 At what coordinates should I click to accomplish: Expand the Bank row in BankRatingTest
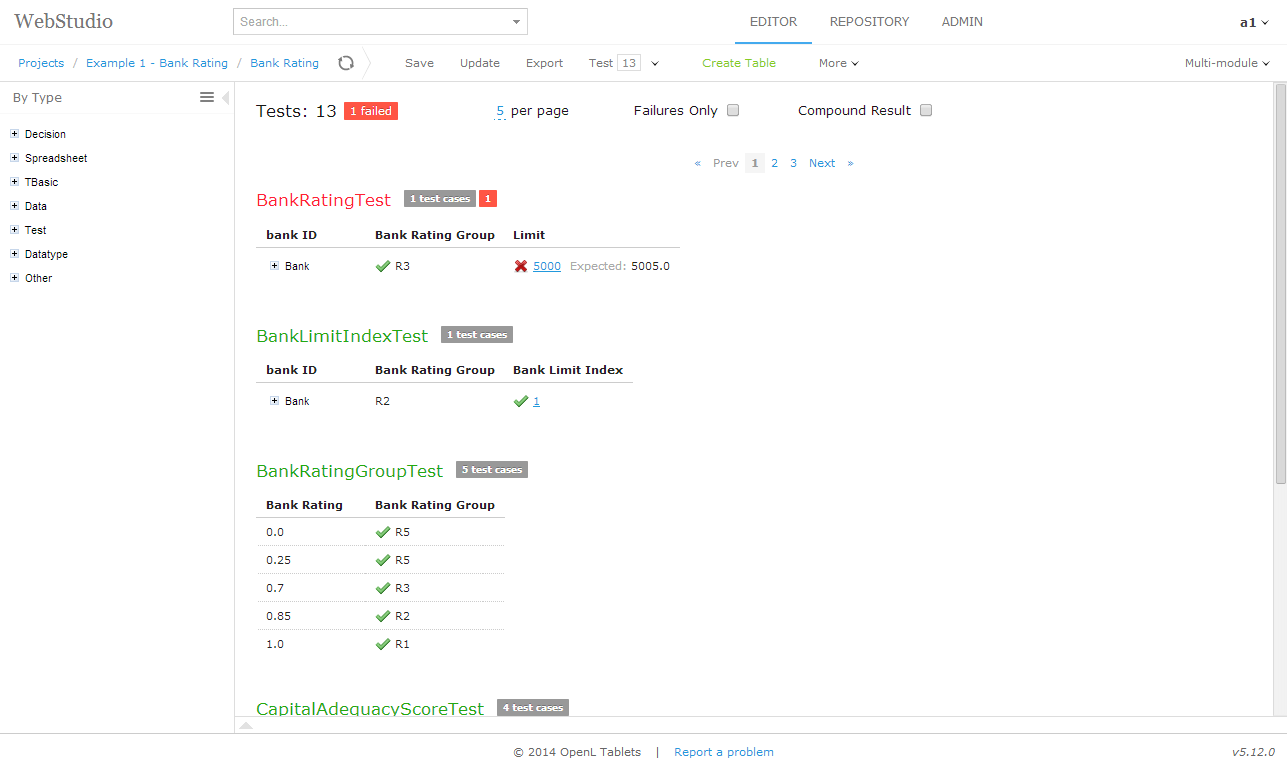point(274,266)
